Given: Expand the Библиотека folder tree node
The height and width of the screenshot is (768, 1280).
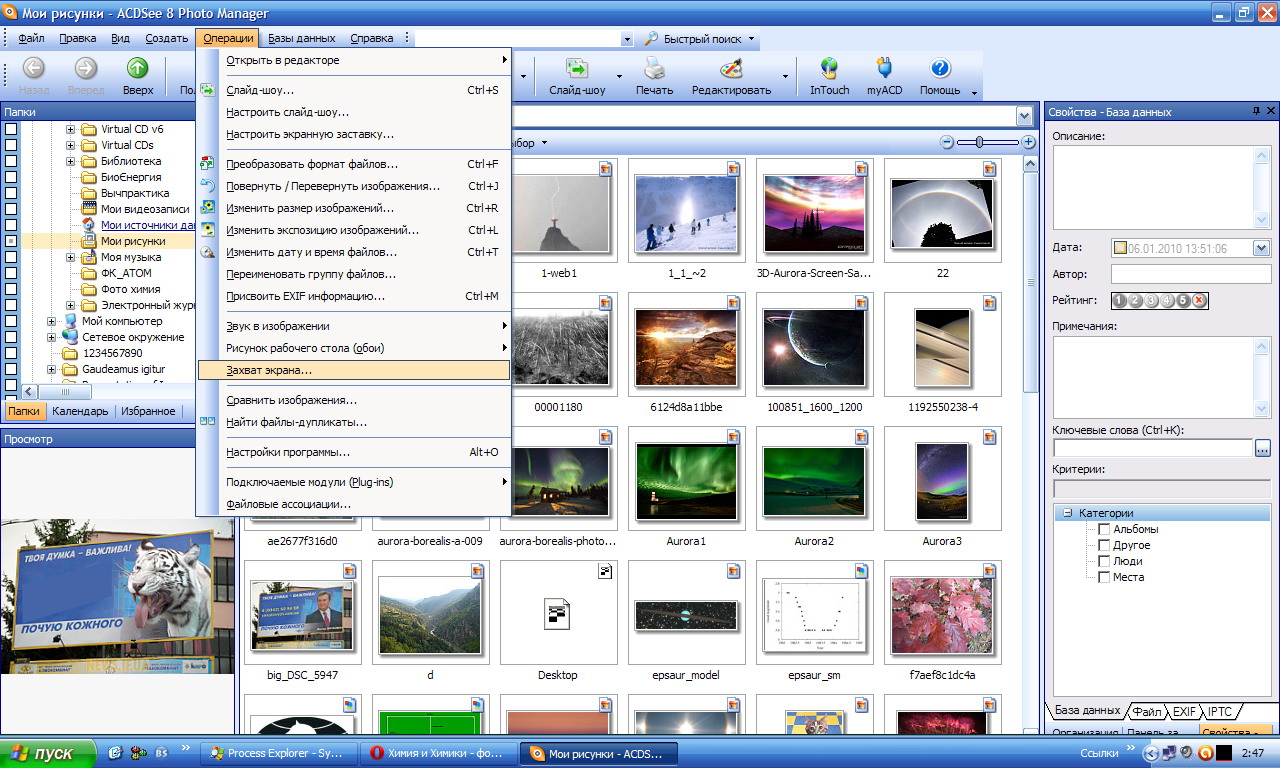Looking at the screenshot, I should coord(71,161).
